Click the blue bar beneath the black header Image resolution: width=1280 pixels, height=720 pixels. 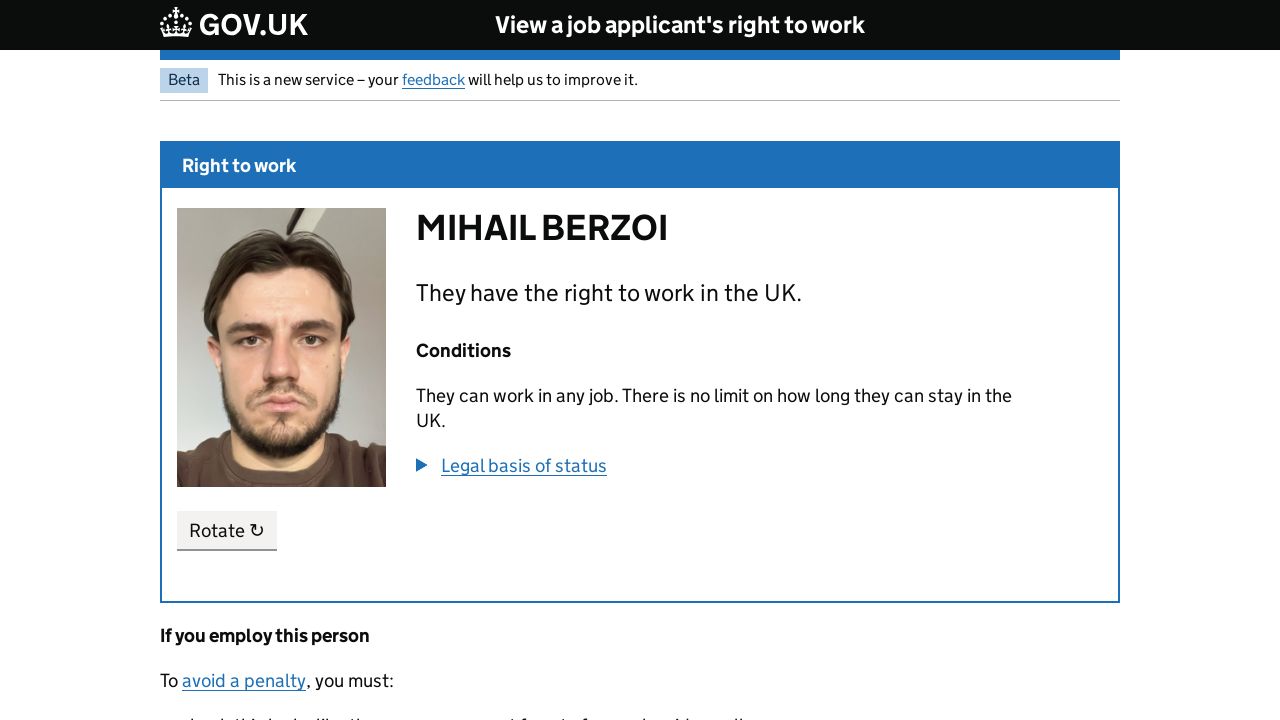tap(640, 55)
